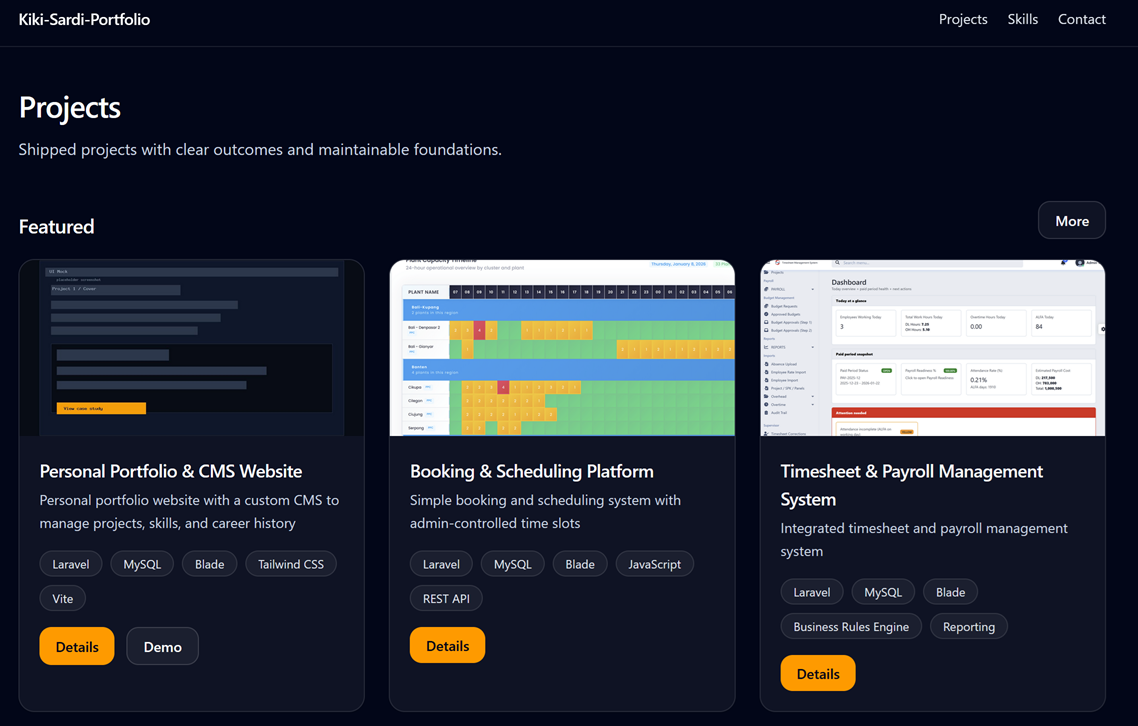The image size is (1138, 726).
Task: Click the More button in Featured section
Action: pyautogui.click(x=1071, y=220)
